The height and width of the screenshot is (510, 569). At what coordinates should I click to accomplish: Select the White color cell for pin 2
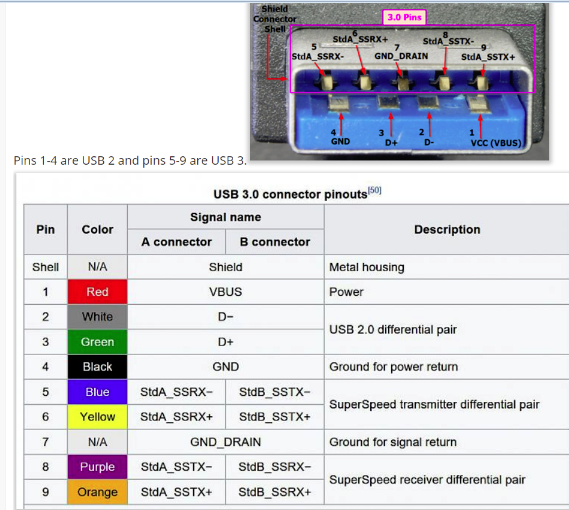click(x=97, y=317)
